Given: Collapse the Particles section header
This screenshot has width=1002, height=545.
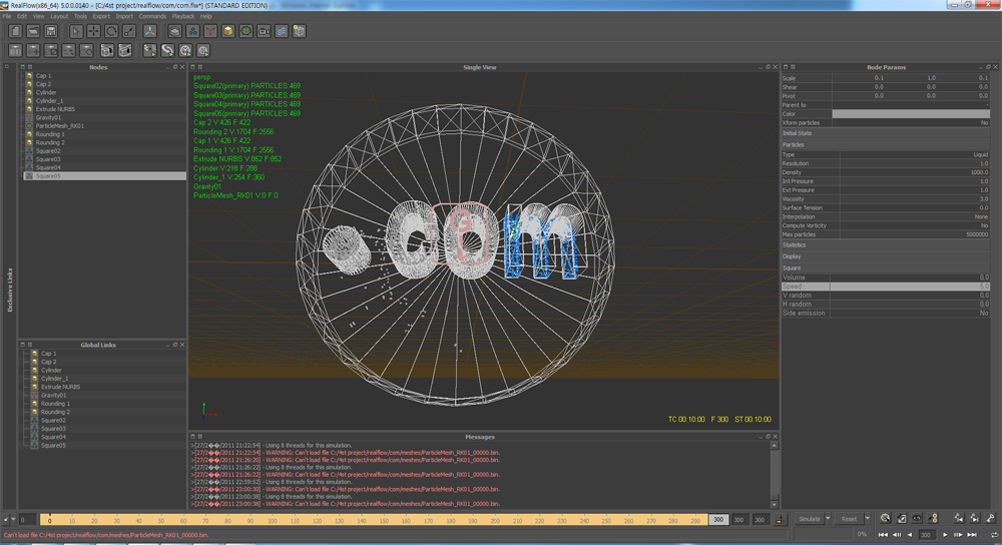Looking at the screenshot, I should pyautogui.click(x=886, y=144).
